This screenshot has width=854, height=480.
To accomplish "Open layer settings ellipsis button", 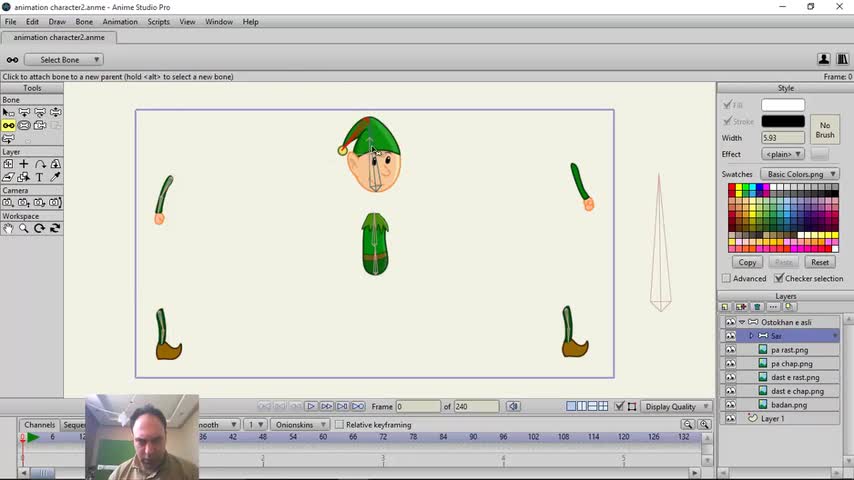I will coord(773,307).
